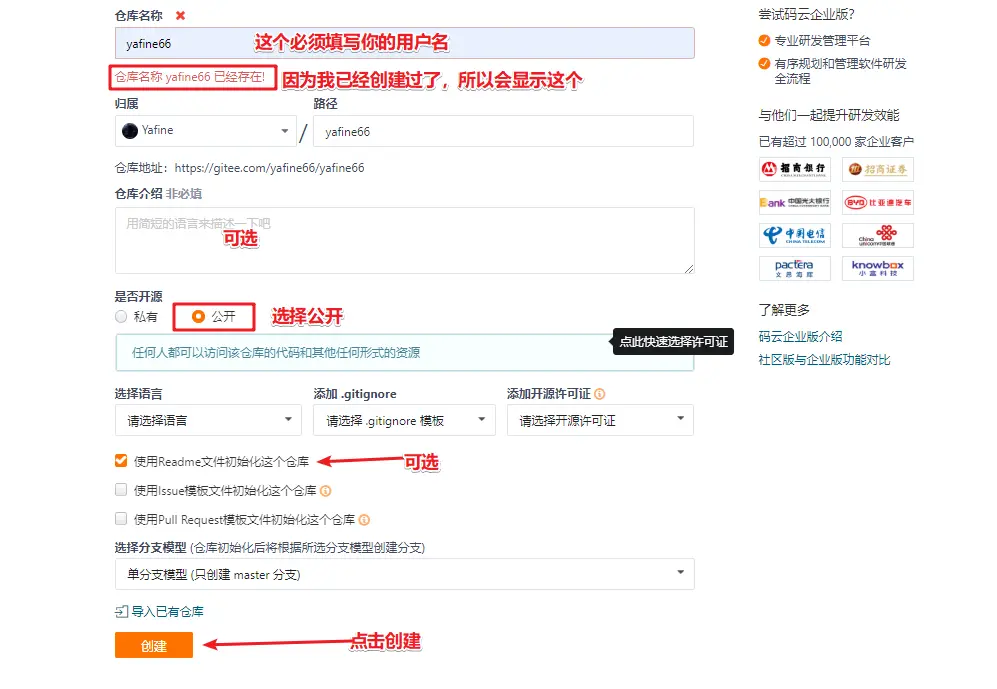Click info icon beside Issue模板 option
This screenshot has height=689, width=997.
326,491
